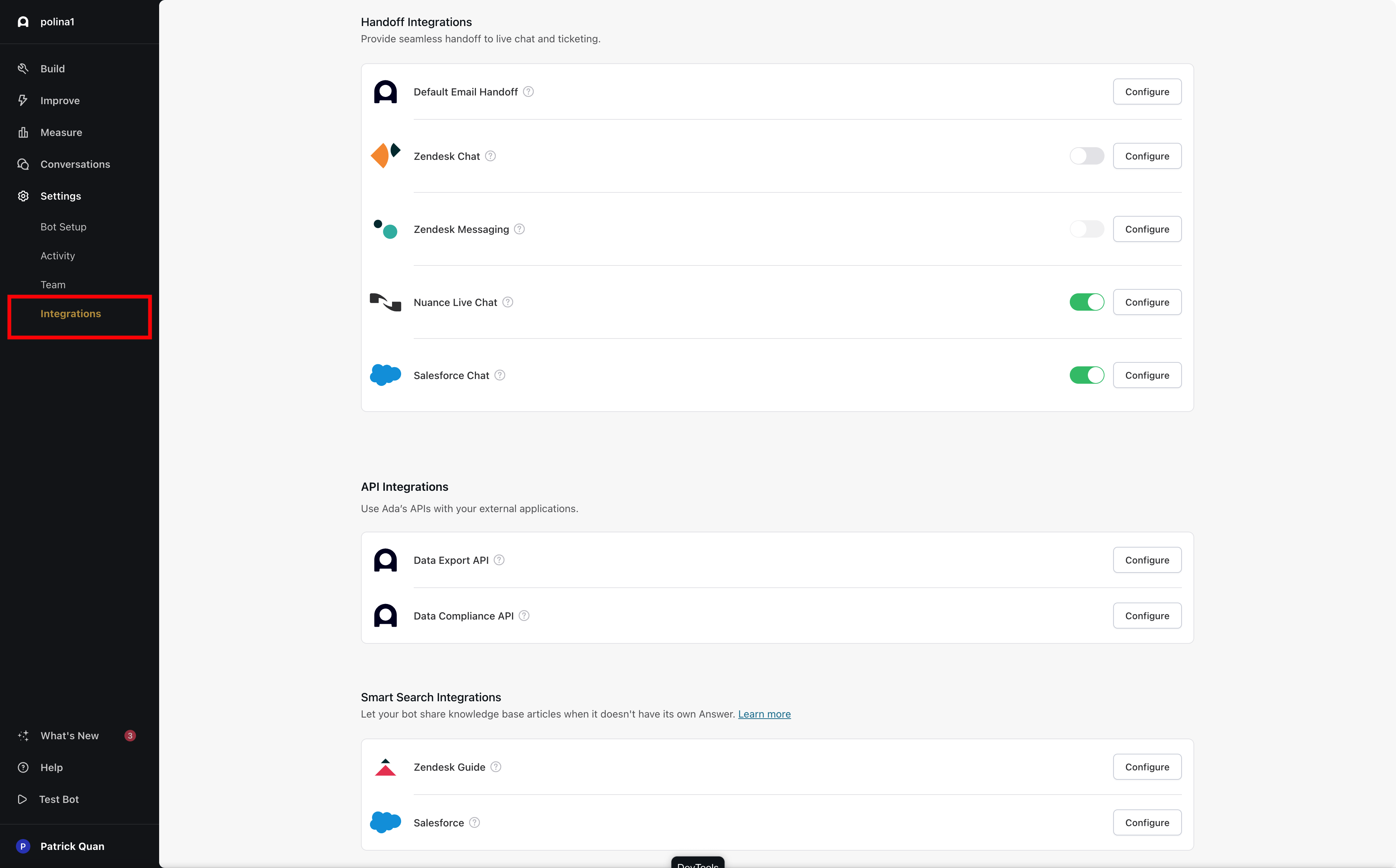The height and width of the screenshot is (868, 1396).
Task: Open the Learn more link
Action: [764, 714]
